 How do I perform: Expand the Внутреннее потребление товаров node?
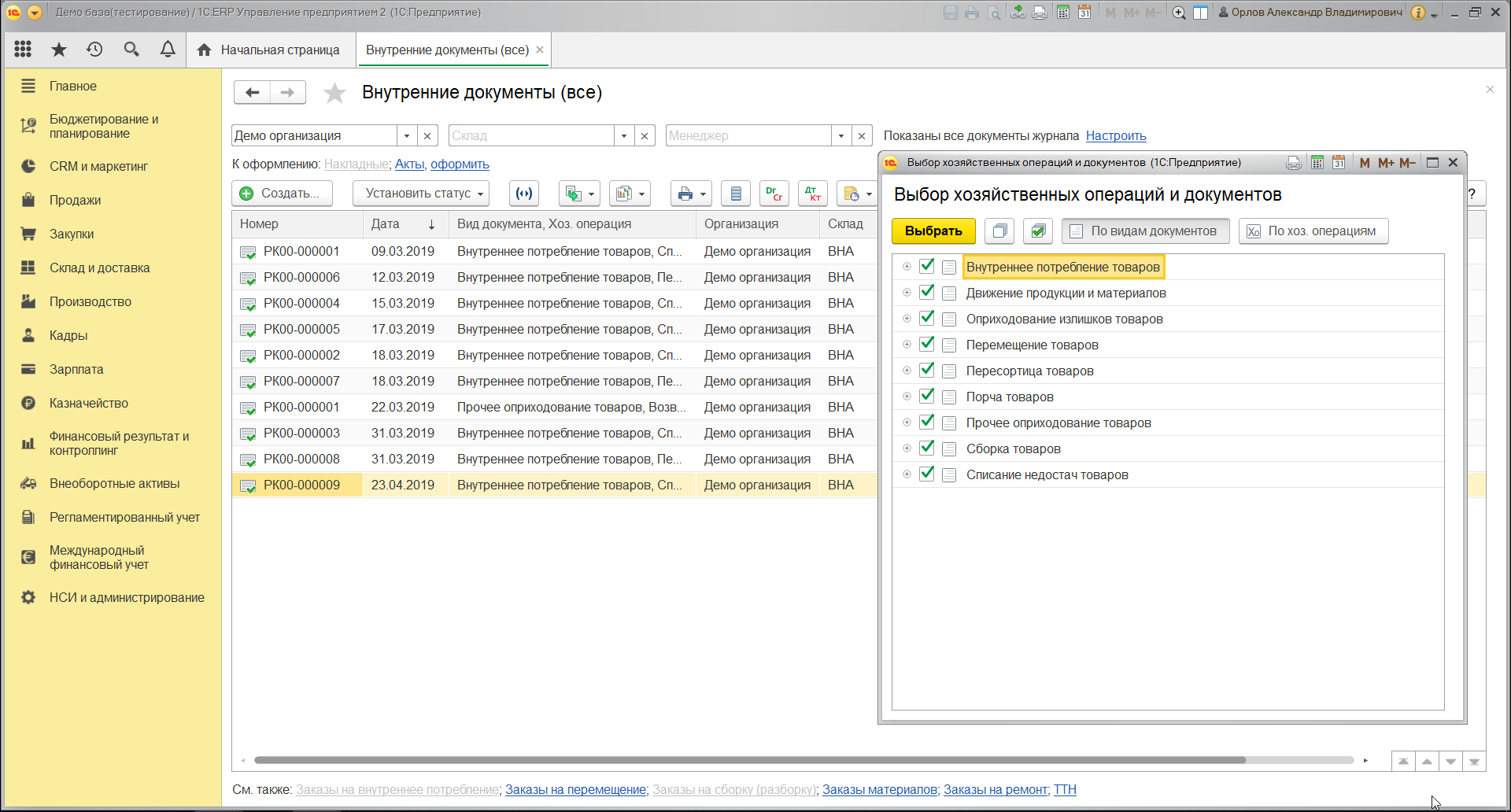click(907, 267)
